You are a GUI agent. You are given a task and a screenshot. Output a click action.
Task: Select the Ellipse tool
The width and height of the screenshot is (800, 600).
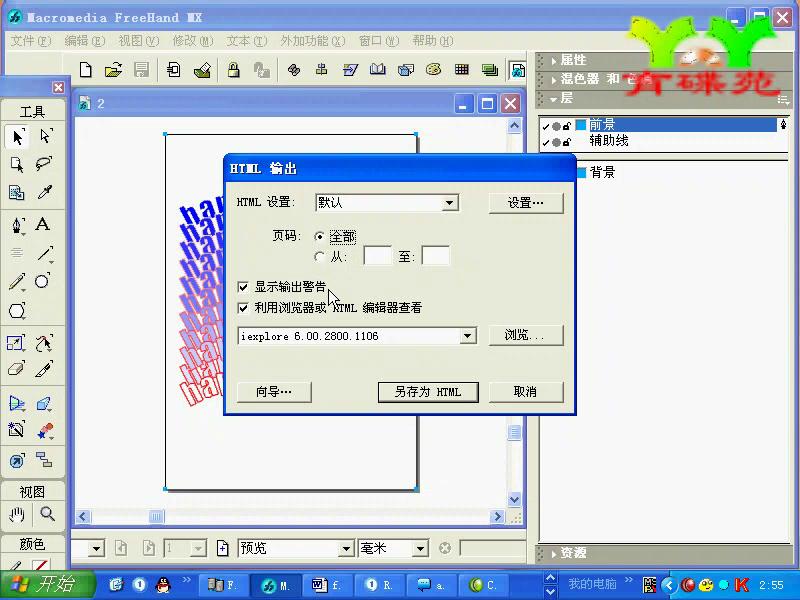tap(43, 281)
